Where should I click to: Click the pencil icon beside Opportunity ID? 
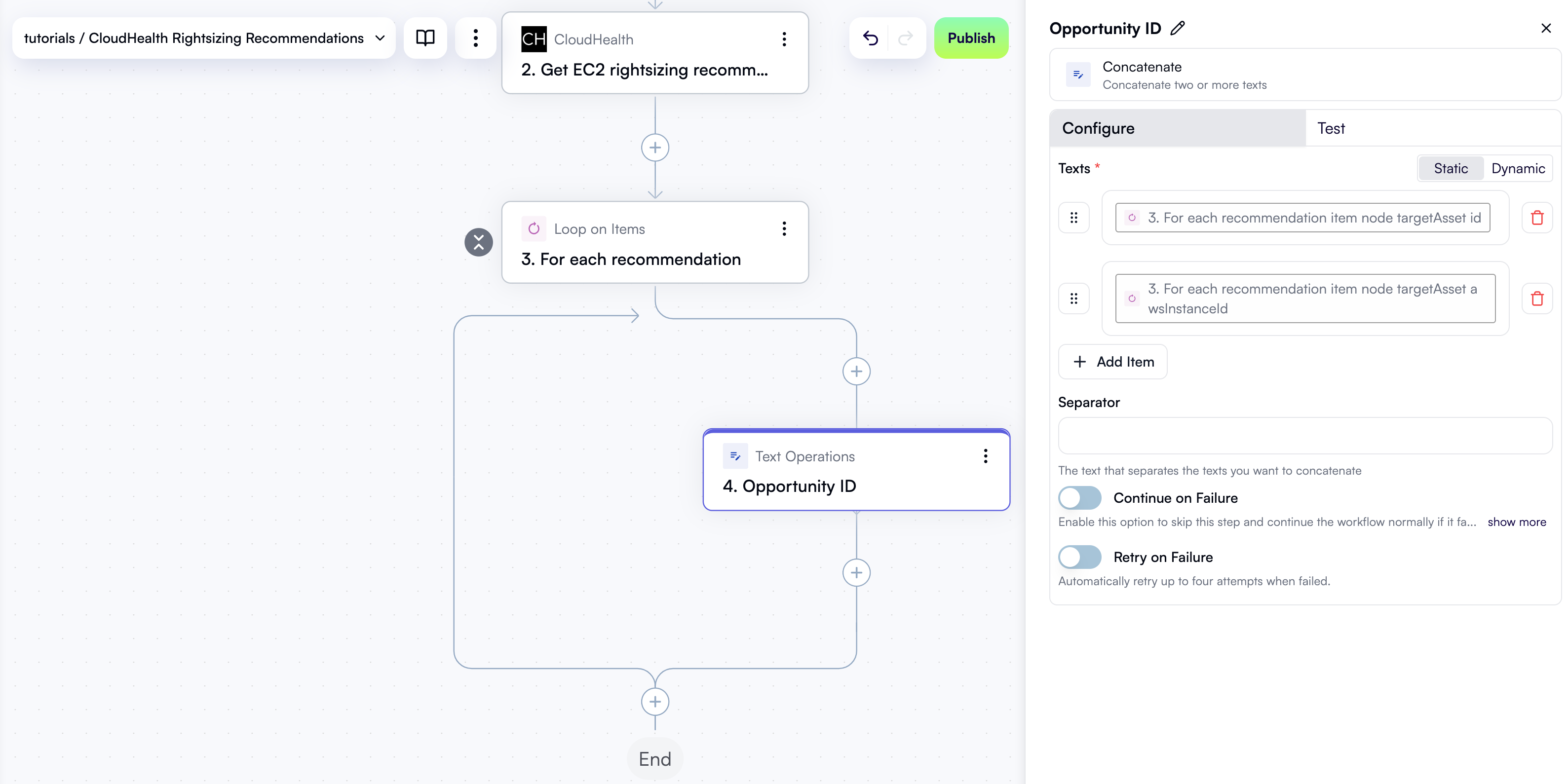click(1178, 29)
